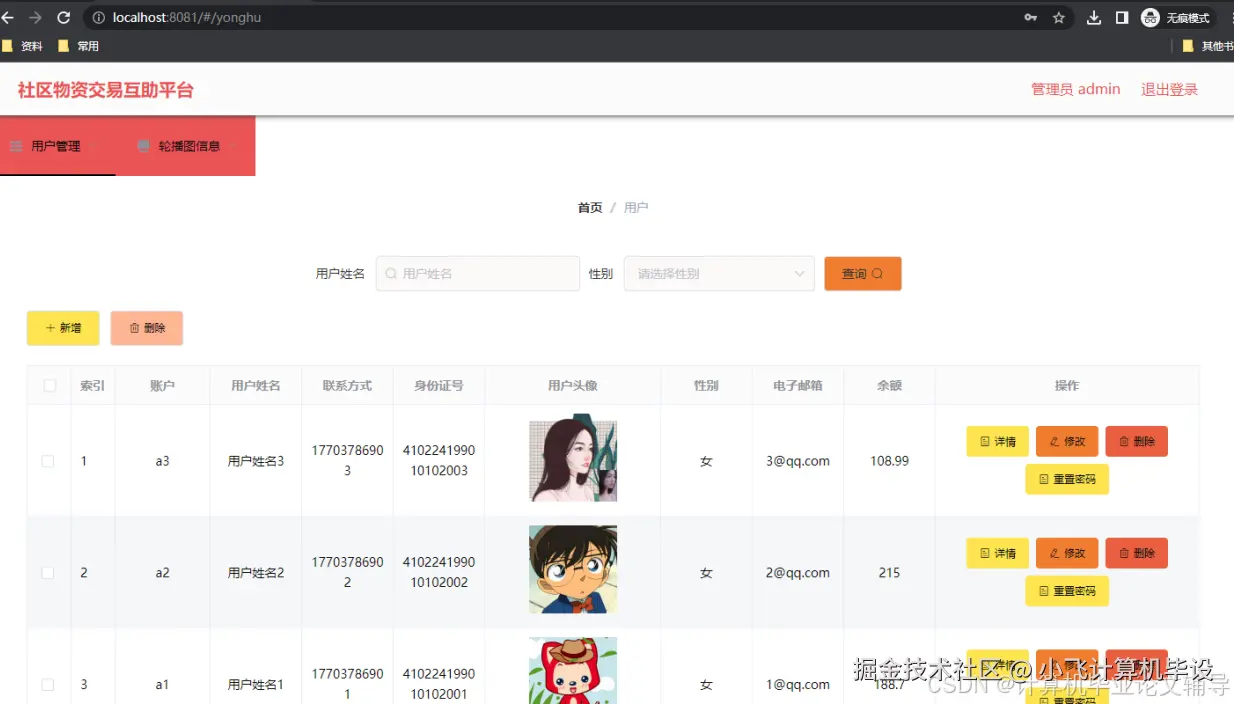1234x704 pixels.
Task: Click the 管理员 admin link
Action: click(x=1076, y=89)
